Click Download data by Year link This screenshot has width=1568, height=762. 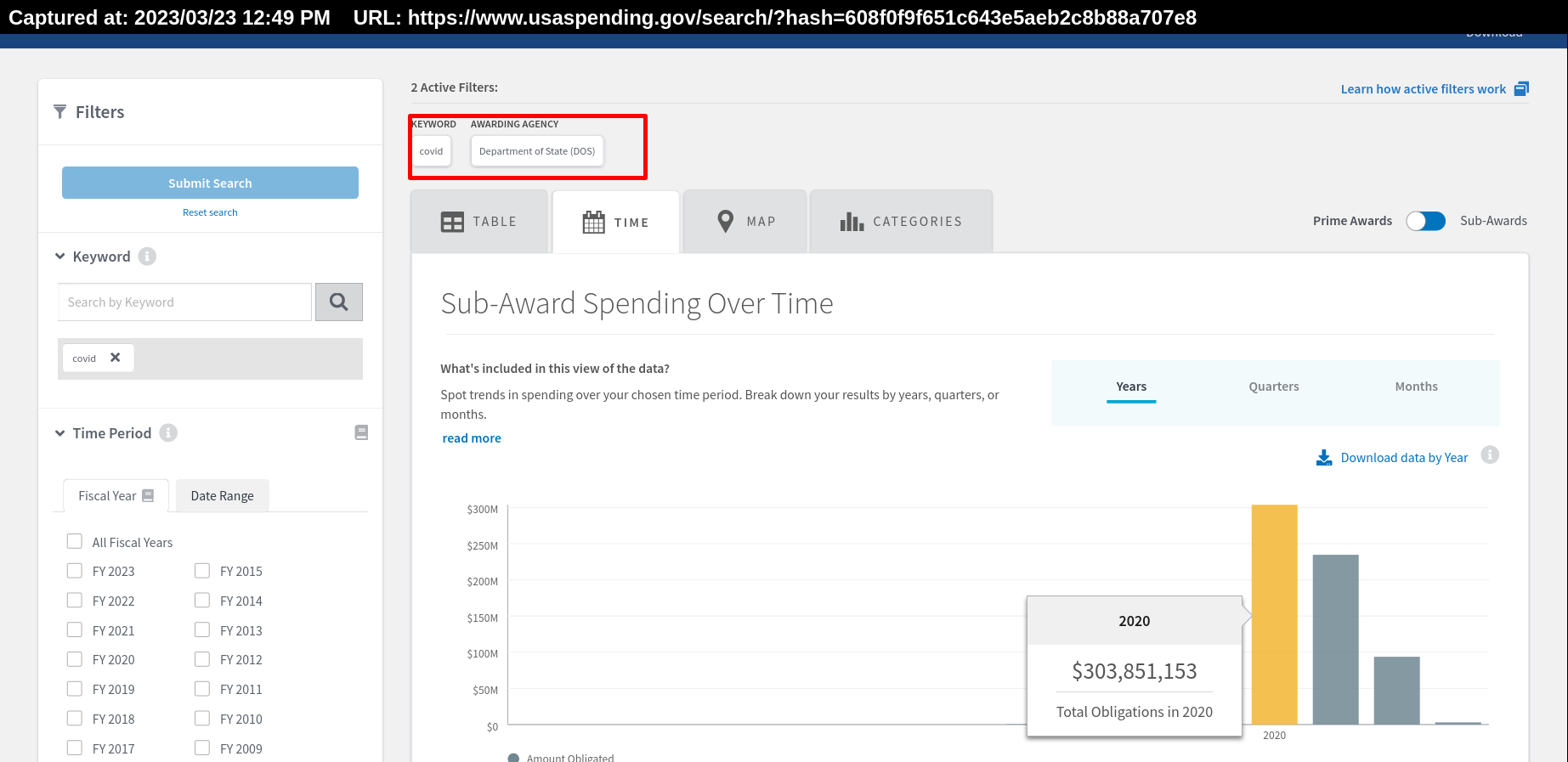(x=1404, y=458)
